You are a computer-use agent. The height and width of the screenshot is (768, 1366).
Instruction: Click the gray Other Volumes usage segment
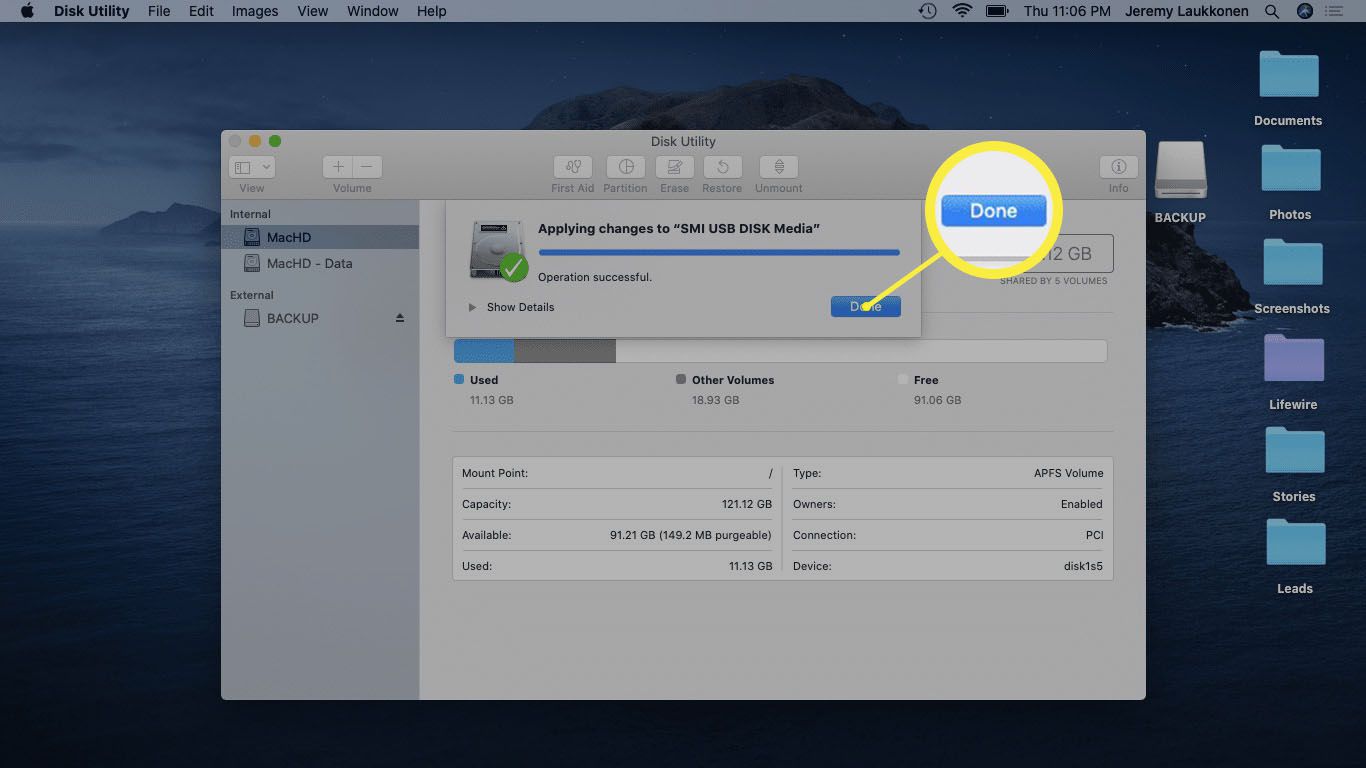[x=565, y=351]
